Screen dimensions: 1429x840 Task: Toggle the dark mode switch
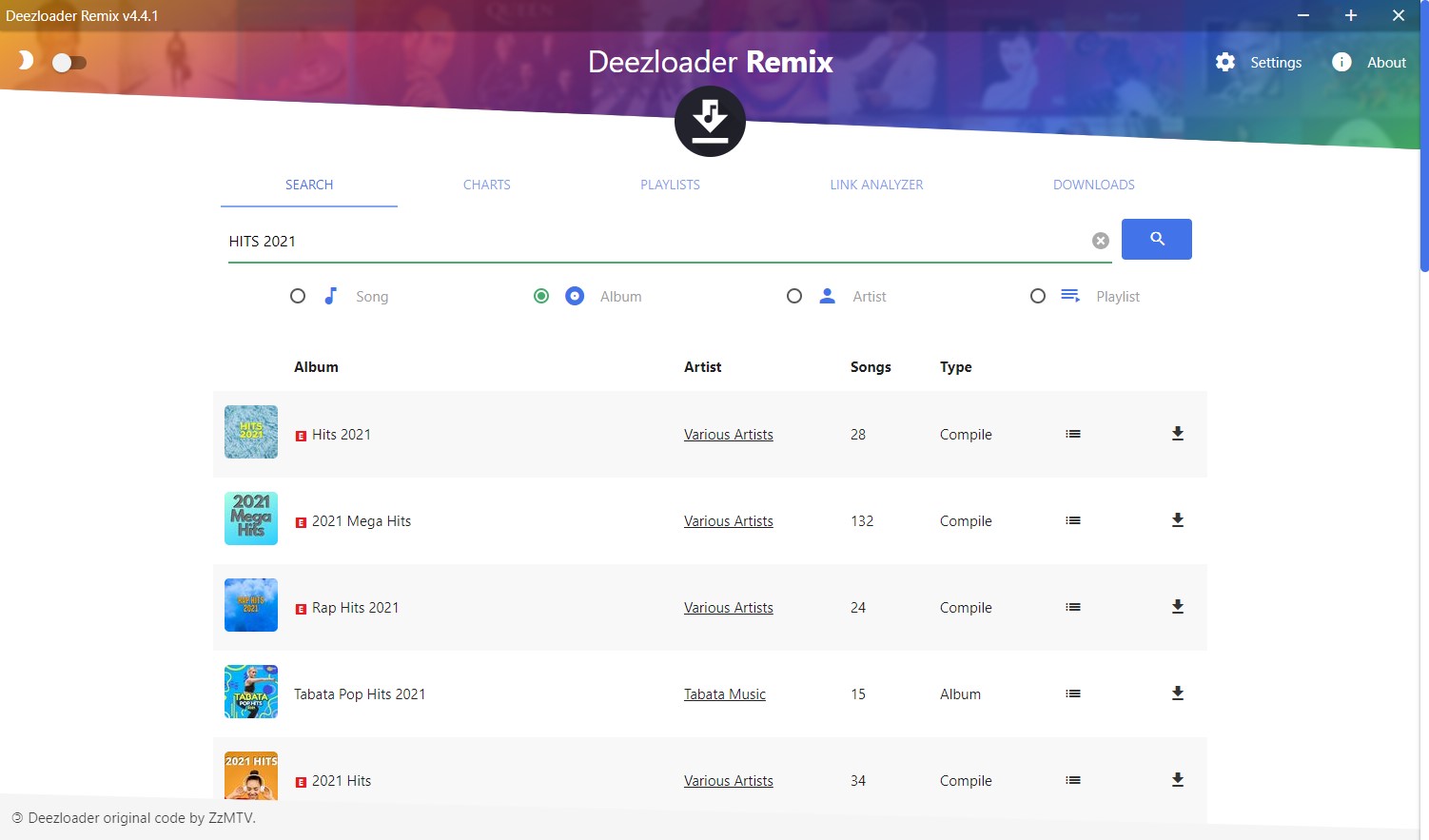[x=69, y=63]
